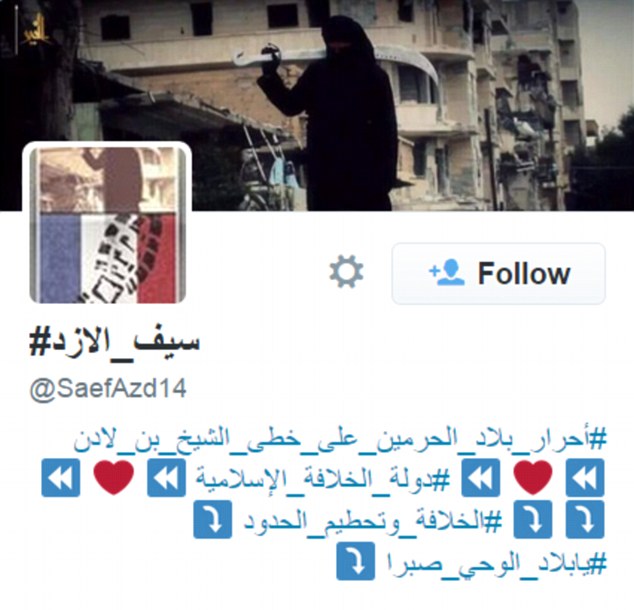Open the profile avatar picture
Image resolution: width=634 pixels, height=610 pixels.
point(107,224)
